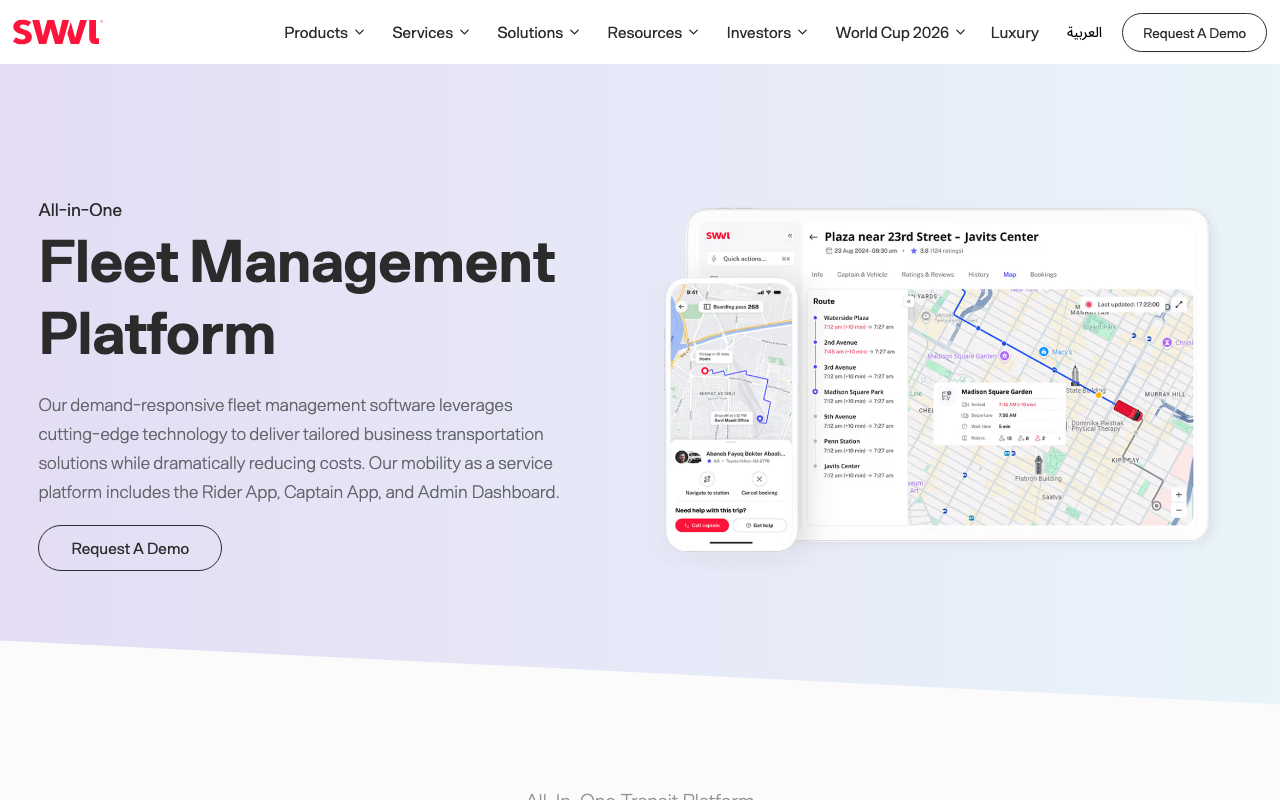Viewport: 1280px width, 800px height.
Task: Select the Info tab in the dashboard mockup
Action: (x=817, y=274)
